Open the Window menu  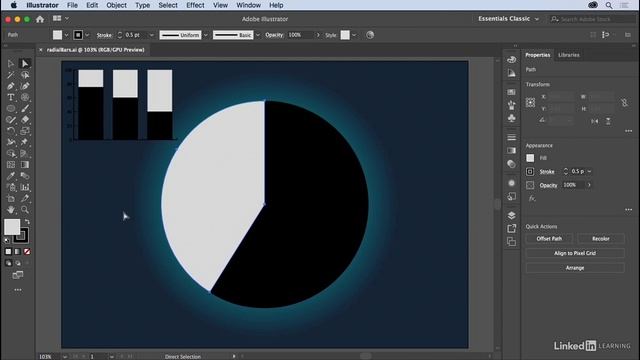pos(249,5)
